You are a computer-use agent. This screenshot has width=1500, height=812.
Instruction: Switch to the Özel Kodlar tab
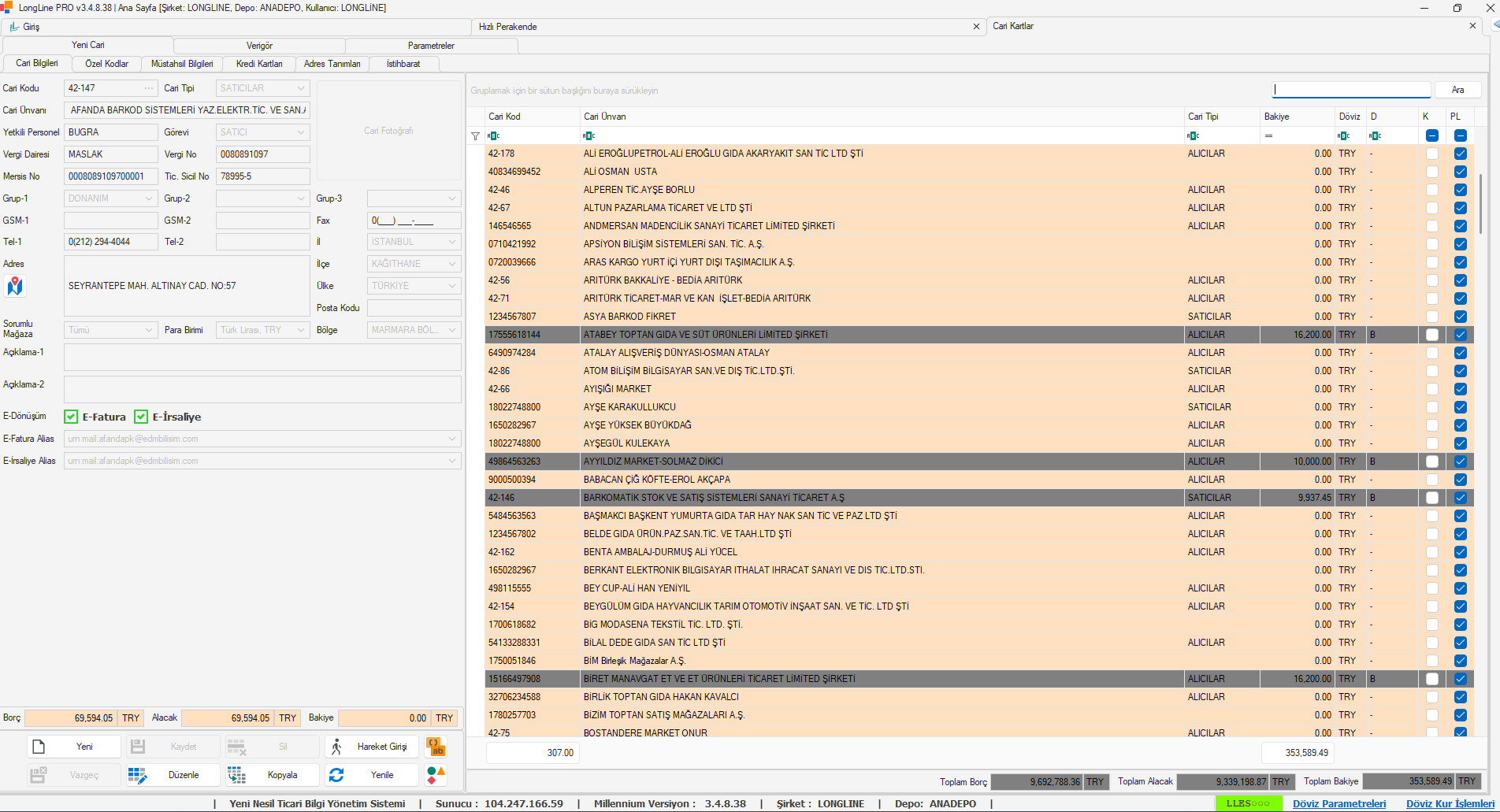[106, 64]
